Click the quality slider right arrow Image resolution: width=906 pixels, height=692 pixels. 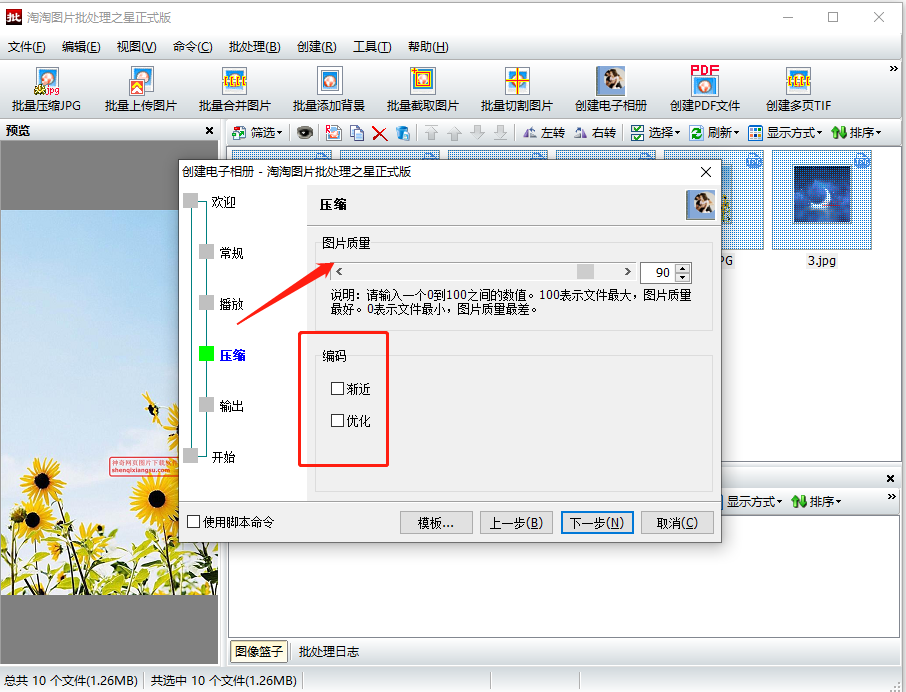pyautogui.click(x=627, y=271)
